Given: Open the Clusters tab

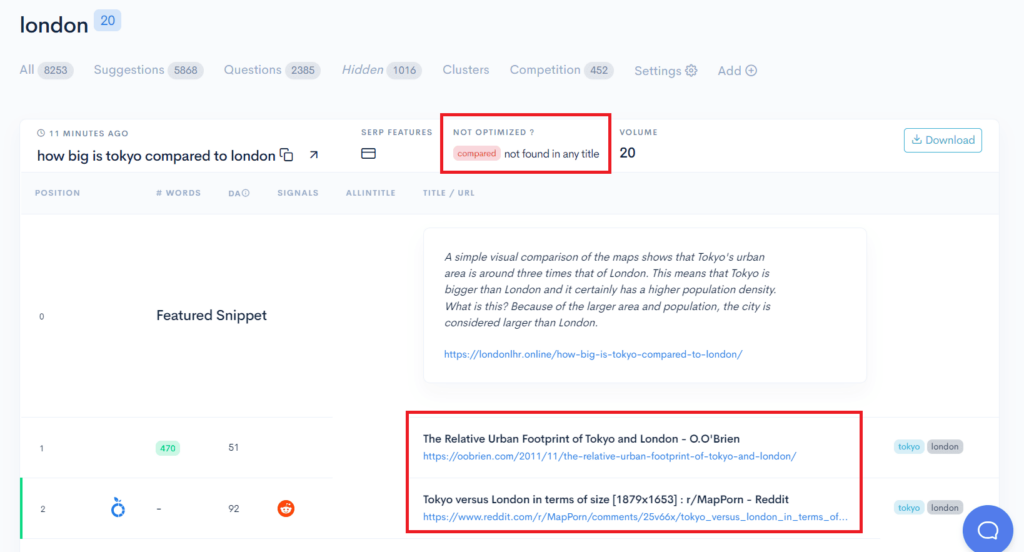Looking at the screenshot, I should click(466, 70).
